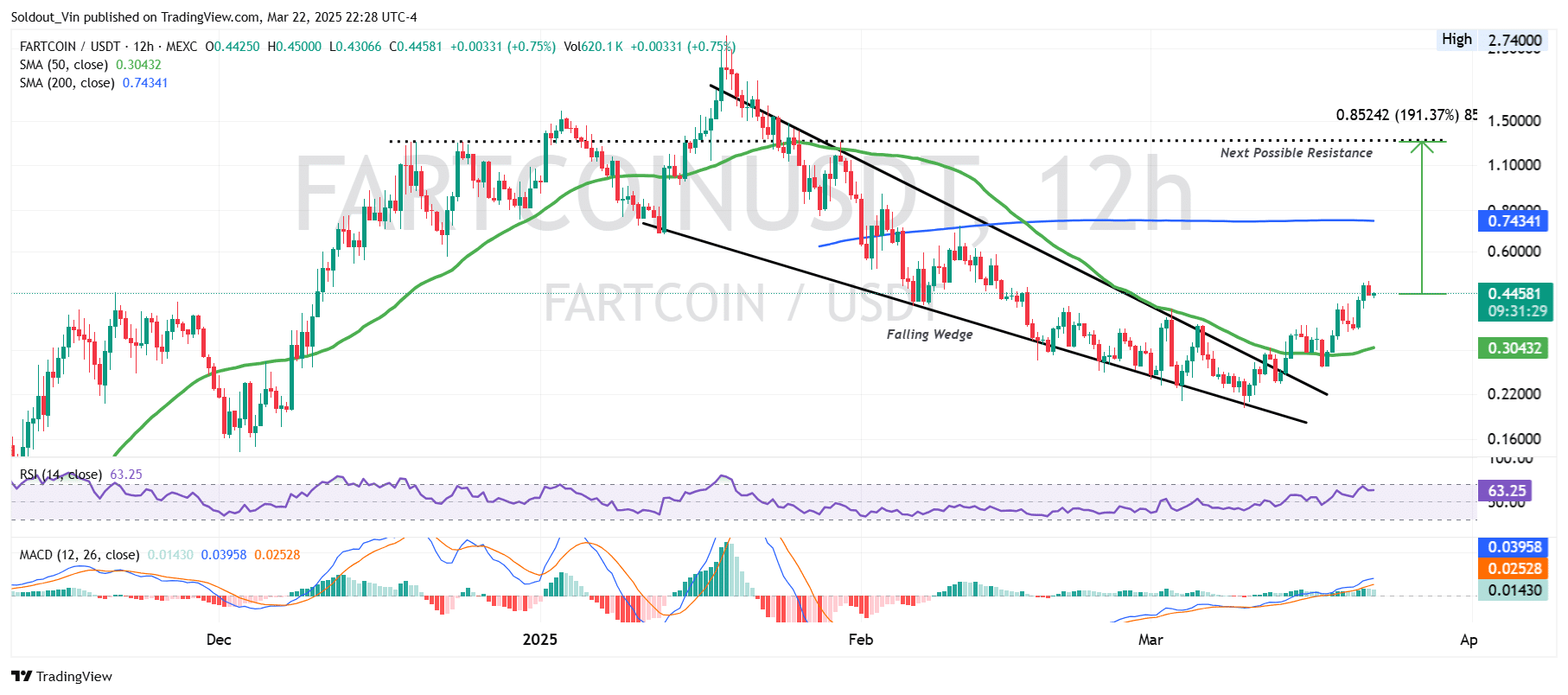This screenshot has height=695, width=1568.
Task: Click the SMA 200 value 0.74341 in legend
Action: pyautogui.click(x=145, y=83)
